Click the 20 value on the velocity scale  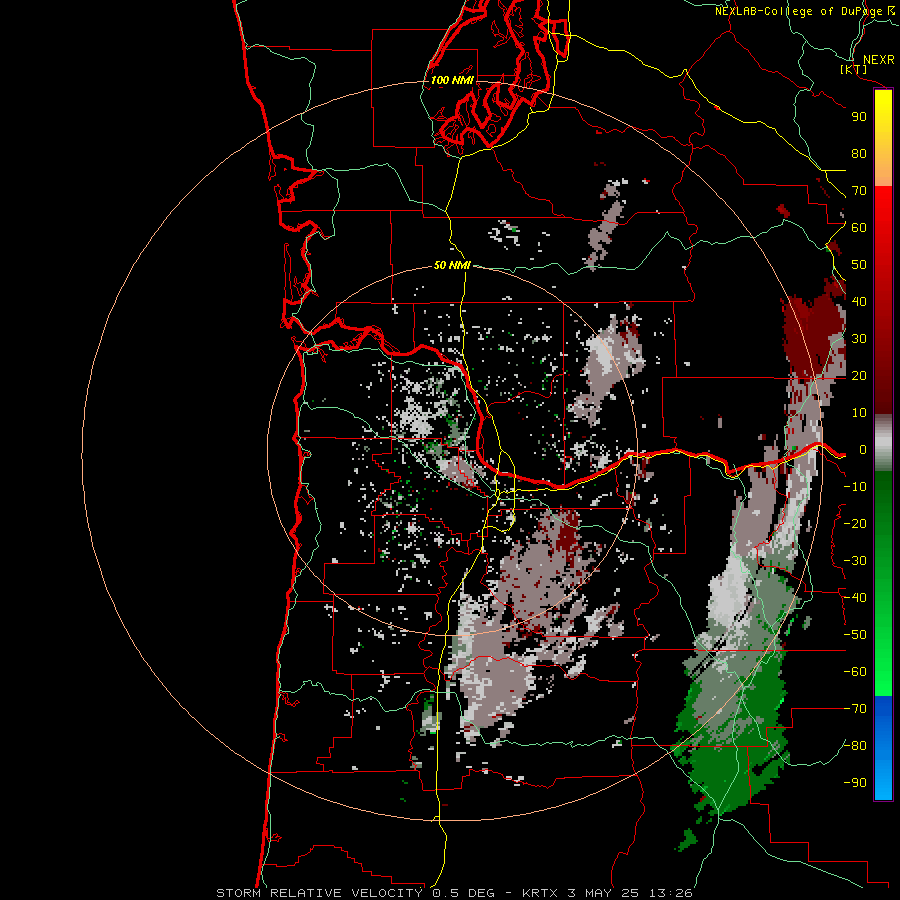[x=859, y=376]
